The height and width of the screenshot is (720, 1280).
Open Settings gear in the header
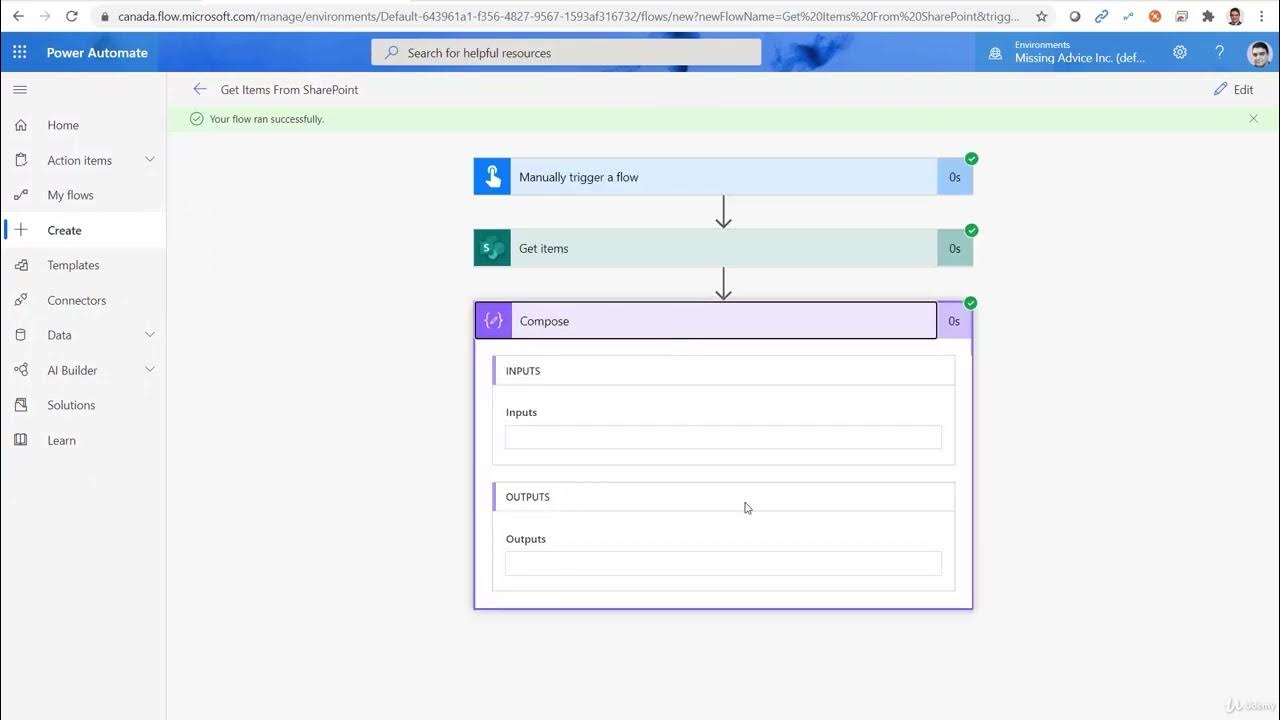[x=1180, y=52]
